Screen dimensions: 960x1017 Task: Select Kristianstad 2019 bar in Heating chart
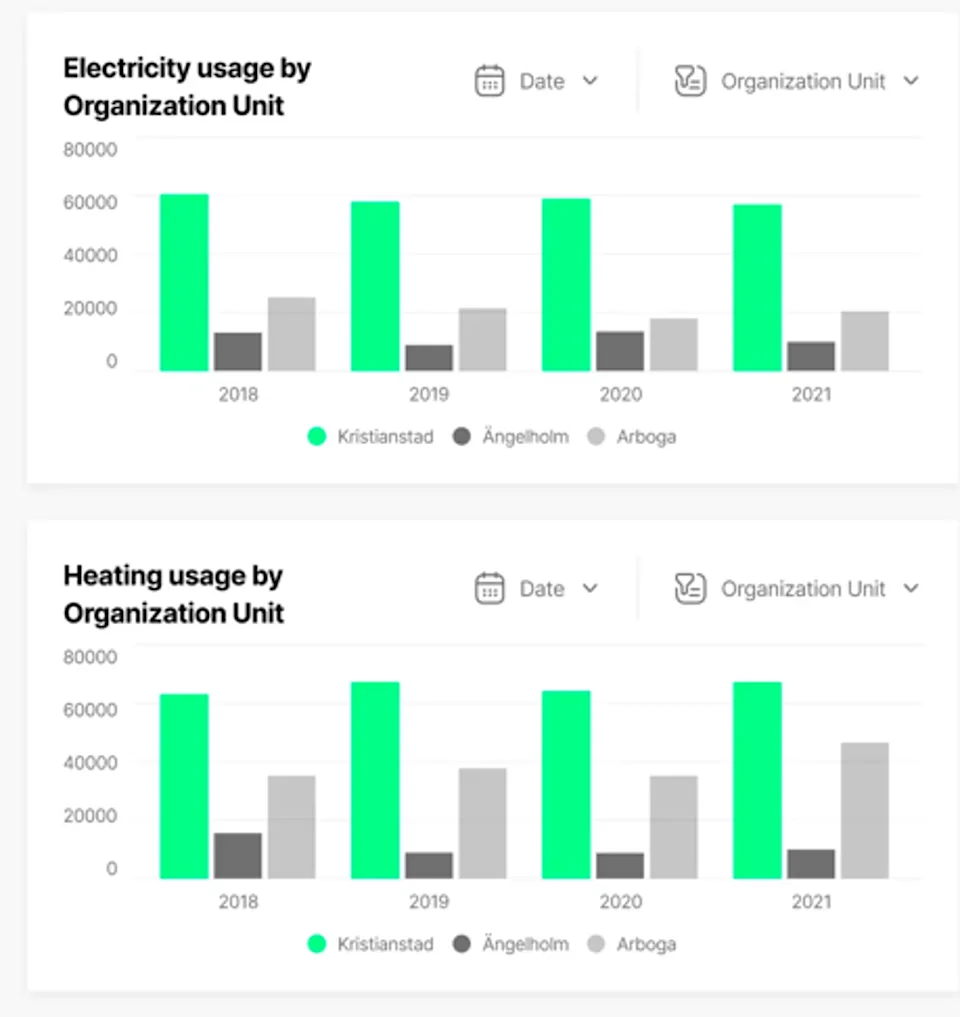coord(375,780)
